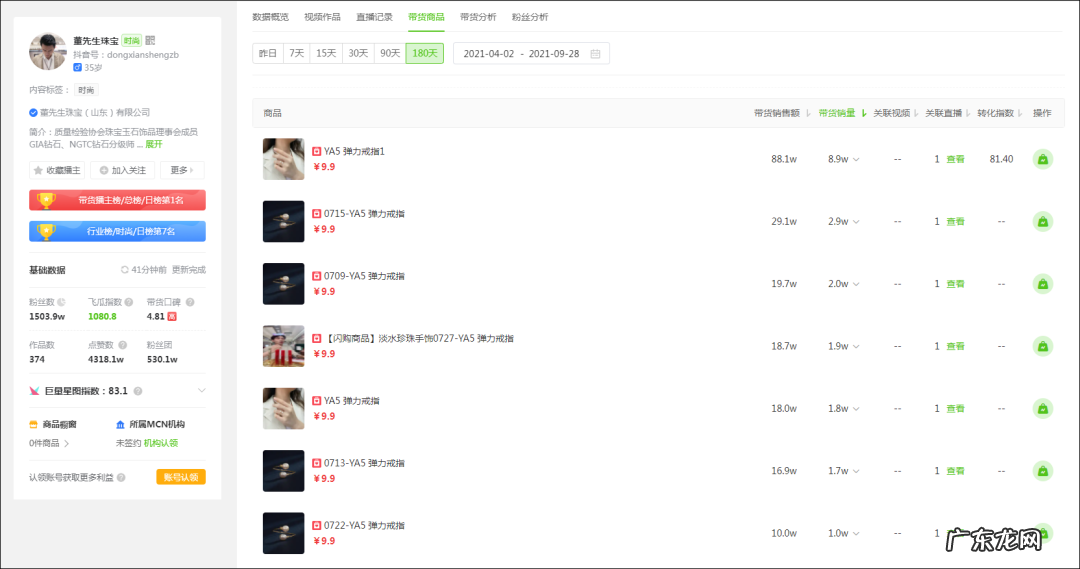Expand the 巨量星图指数 section chevron
The width and height of the screenshot is (1080, 569).
pyautogui.click(x=202, y=391)
